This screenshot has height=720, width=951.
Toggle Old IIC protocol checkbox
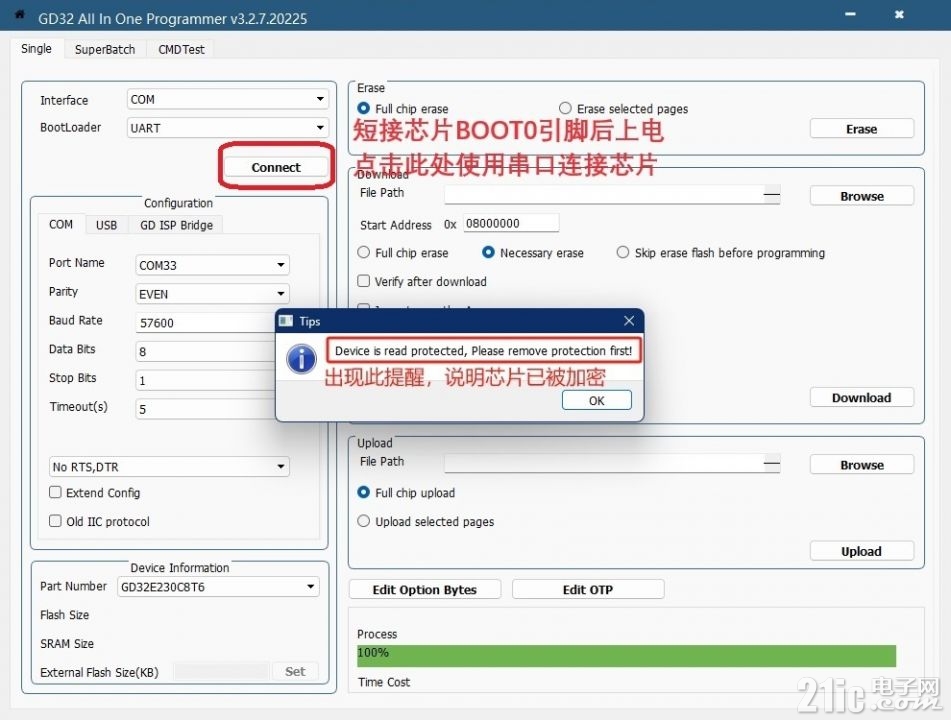(55, 521)
